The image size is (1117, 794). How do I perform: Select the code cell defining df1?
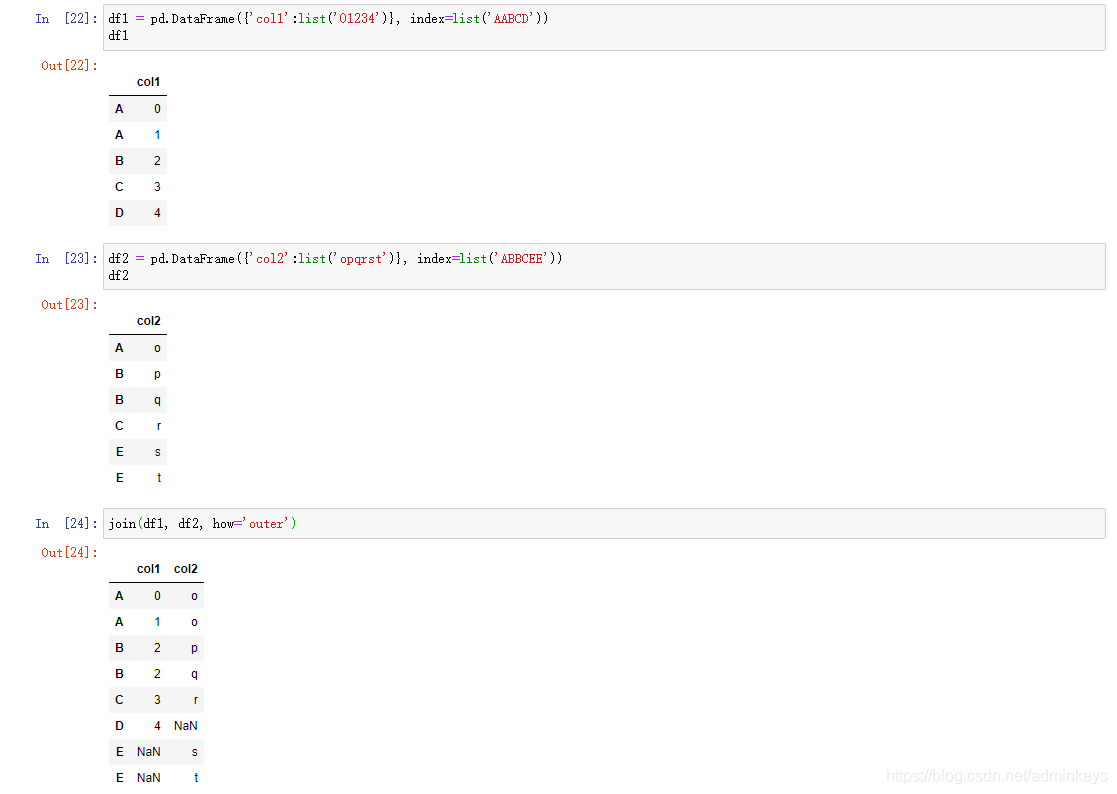tap(400, 26)
